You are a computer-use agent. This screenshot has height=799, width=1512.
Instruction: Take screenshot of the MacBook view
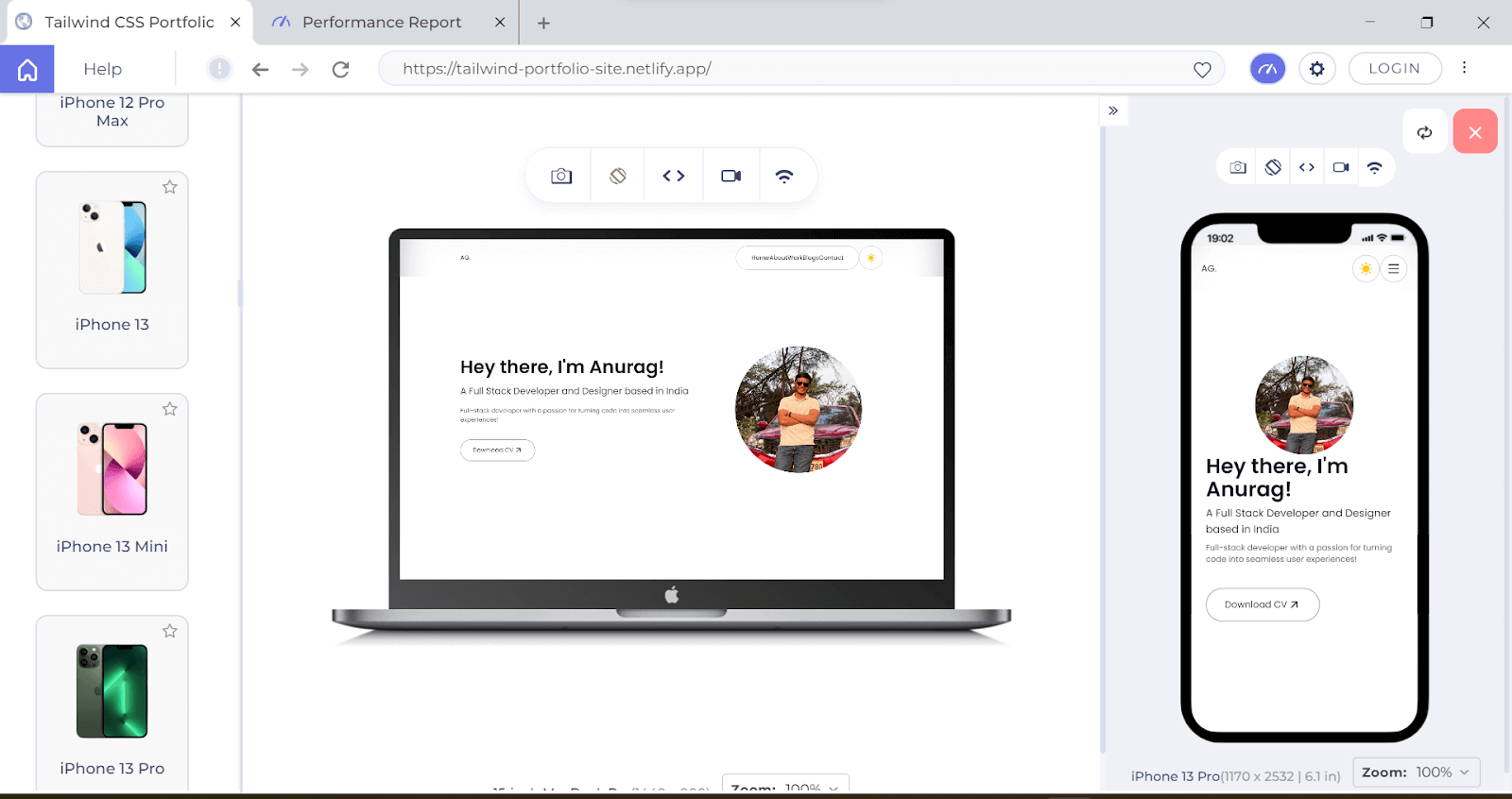[561, 176]
